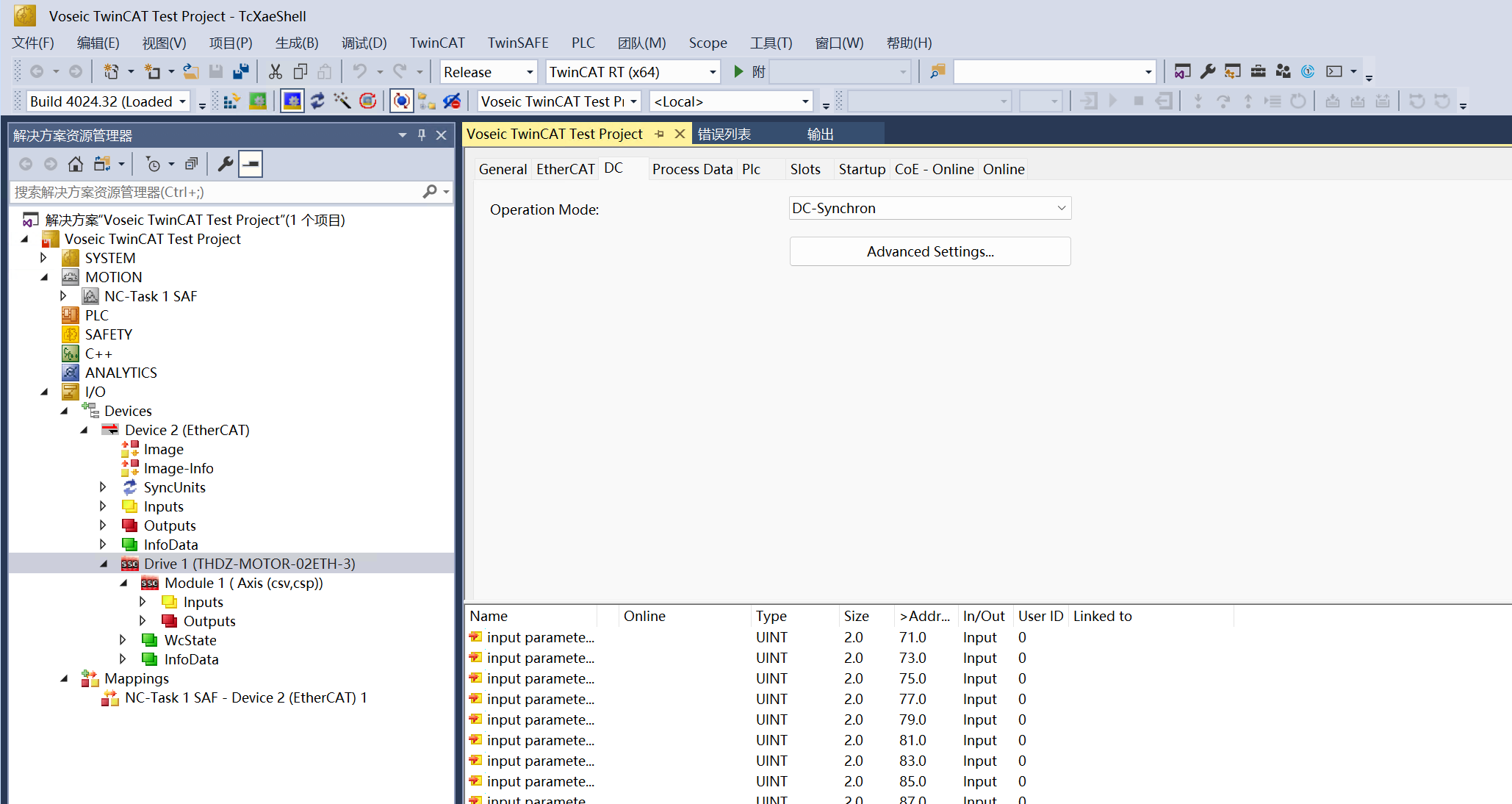
Task: Click the Solution Explorer icon in top toolbar
Action: pyautogui.click(x=1182, y=72)
